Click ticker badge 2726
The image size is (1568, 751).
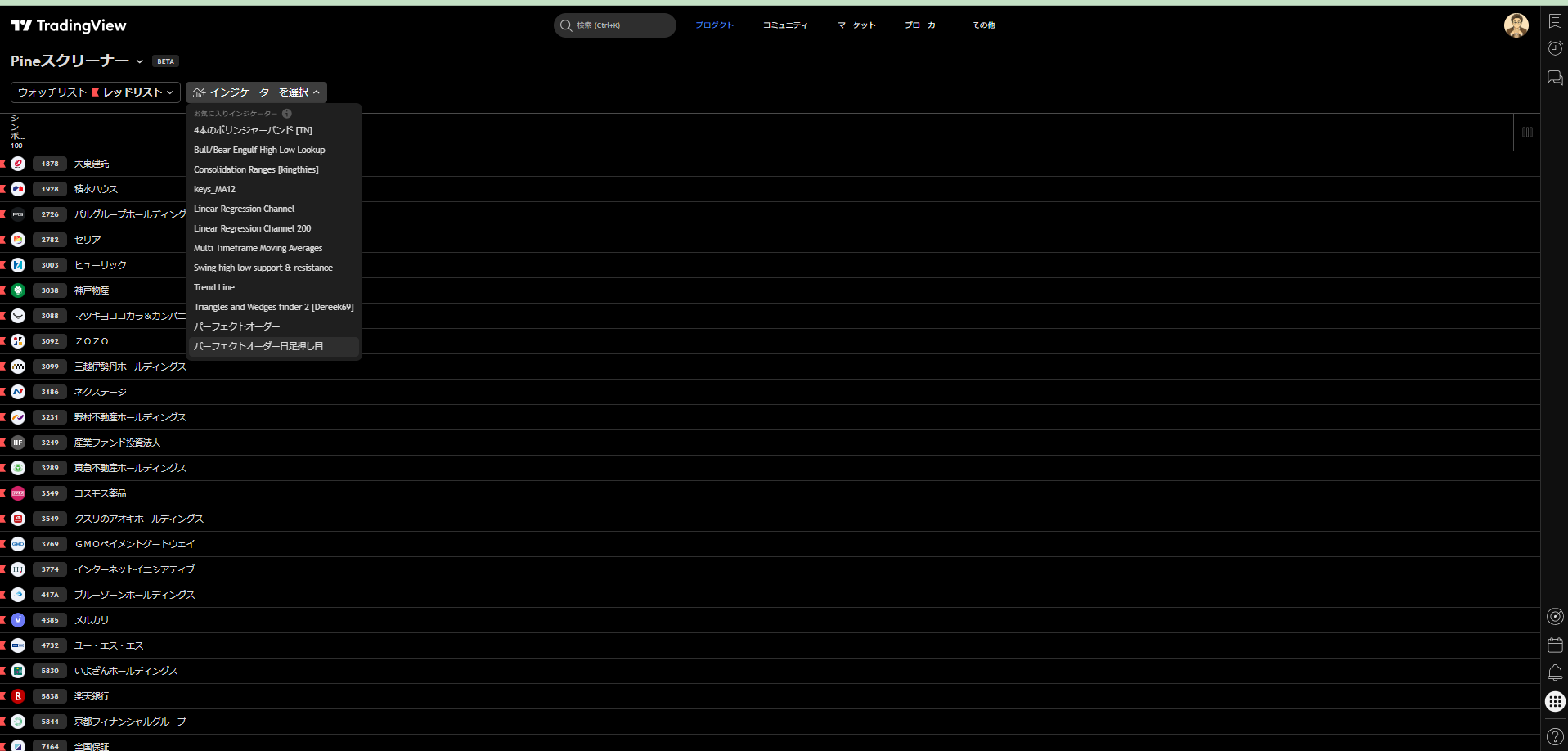coord(50,214)
